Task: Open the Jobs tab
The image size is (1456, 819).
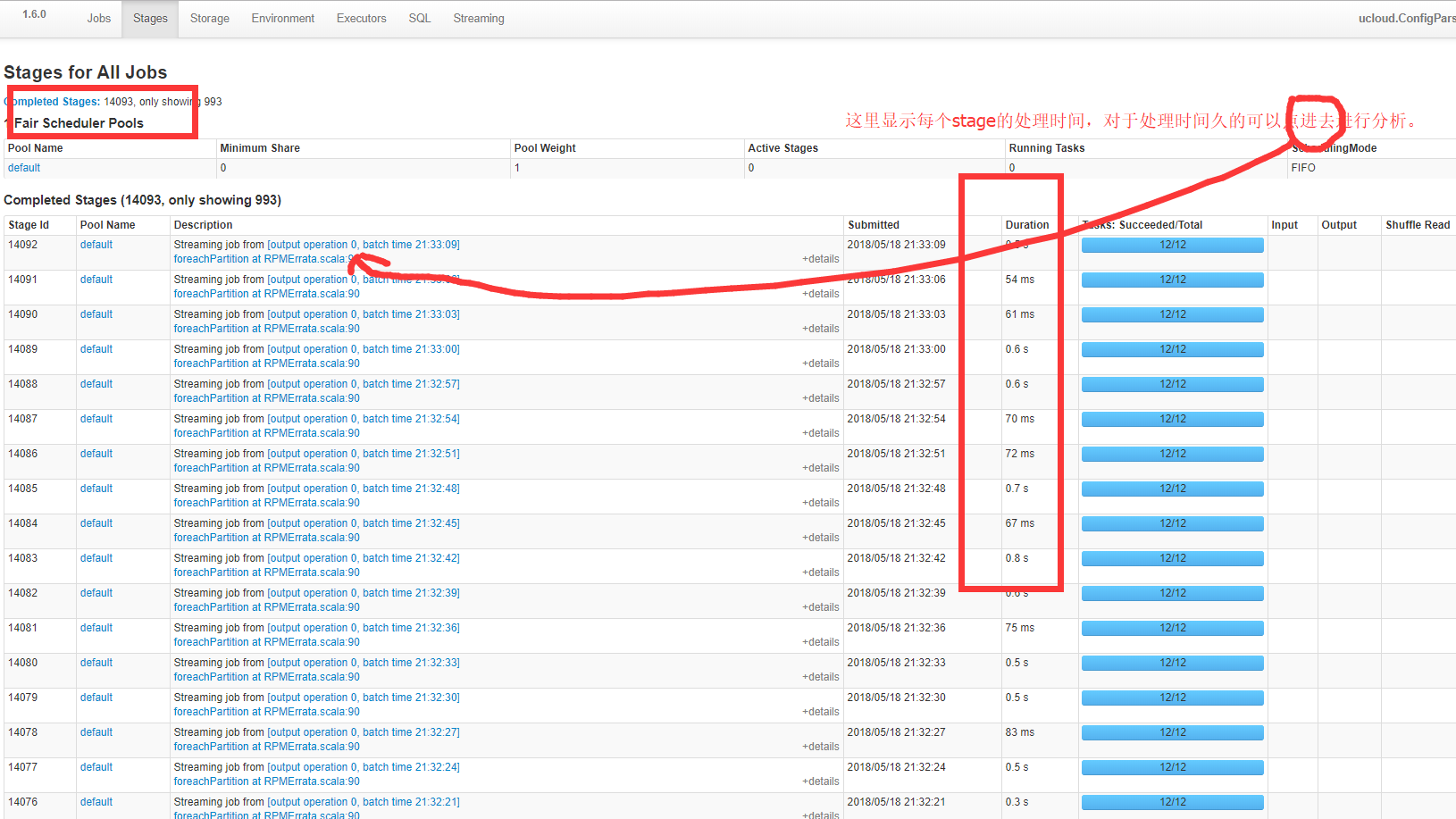Action: [x=99, y=18]
